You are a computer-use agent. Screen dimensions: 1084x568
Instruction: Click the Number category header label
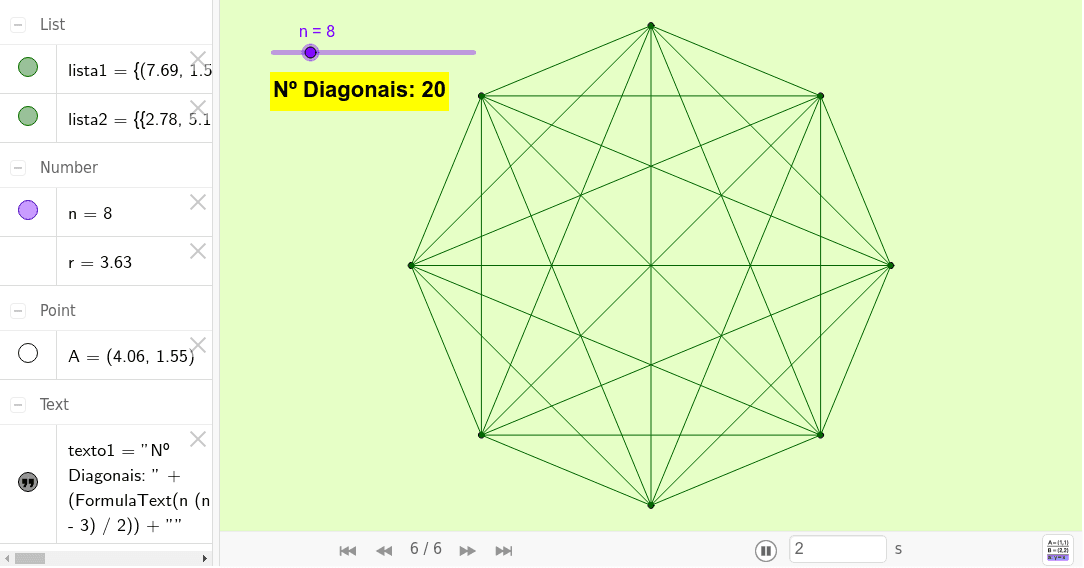68,168
